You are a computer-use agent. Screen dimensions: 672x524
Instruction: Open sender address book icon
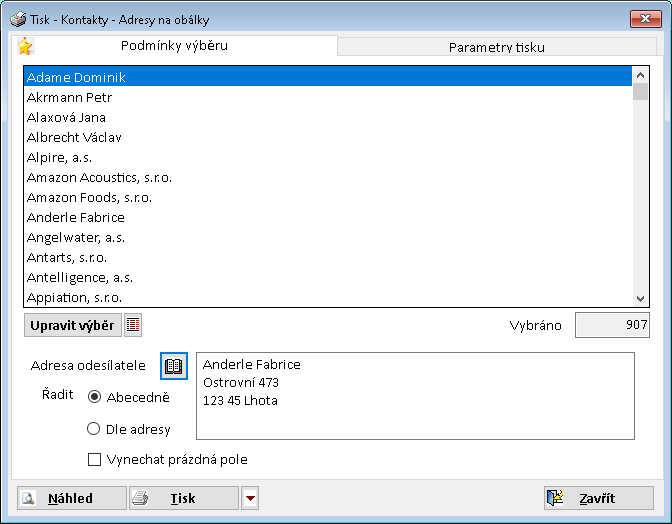click(174, 366)
